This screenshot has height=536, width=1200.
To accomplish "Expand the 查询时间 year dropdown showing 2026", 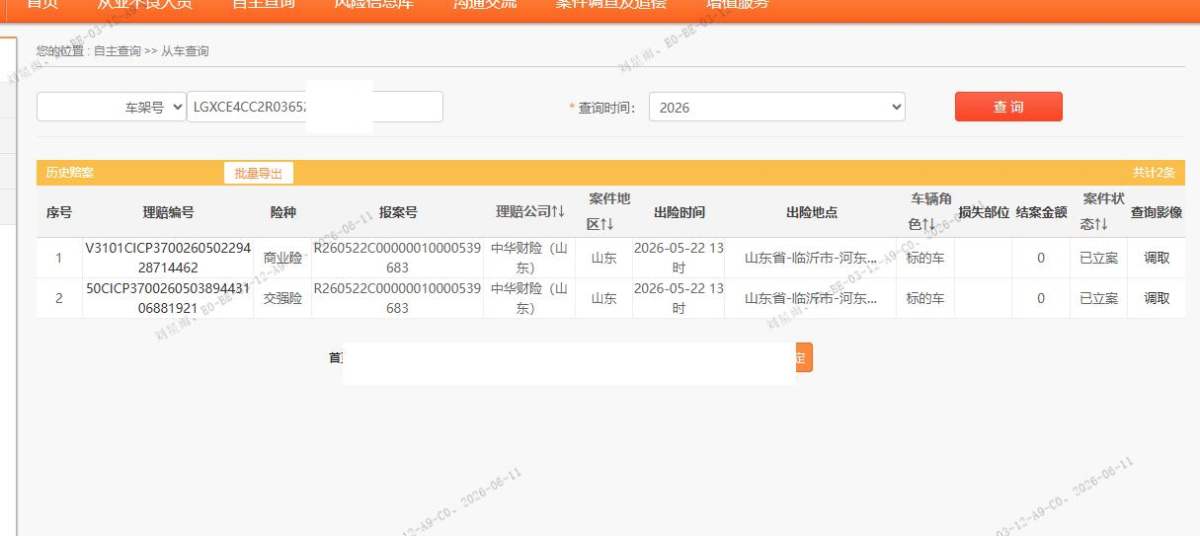I will pyautogui.click(x=777, y=107).
